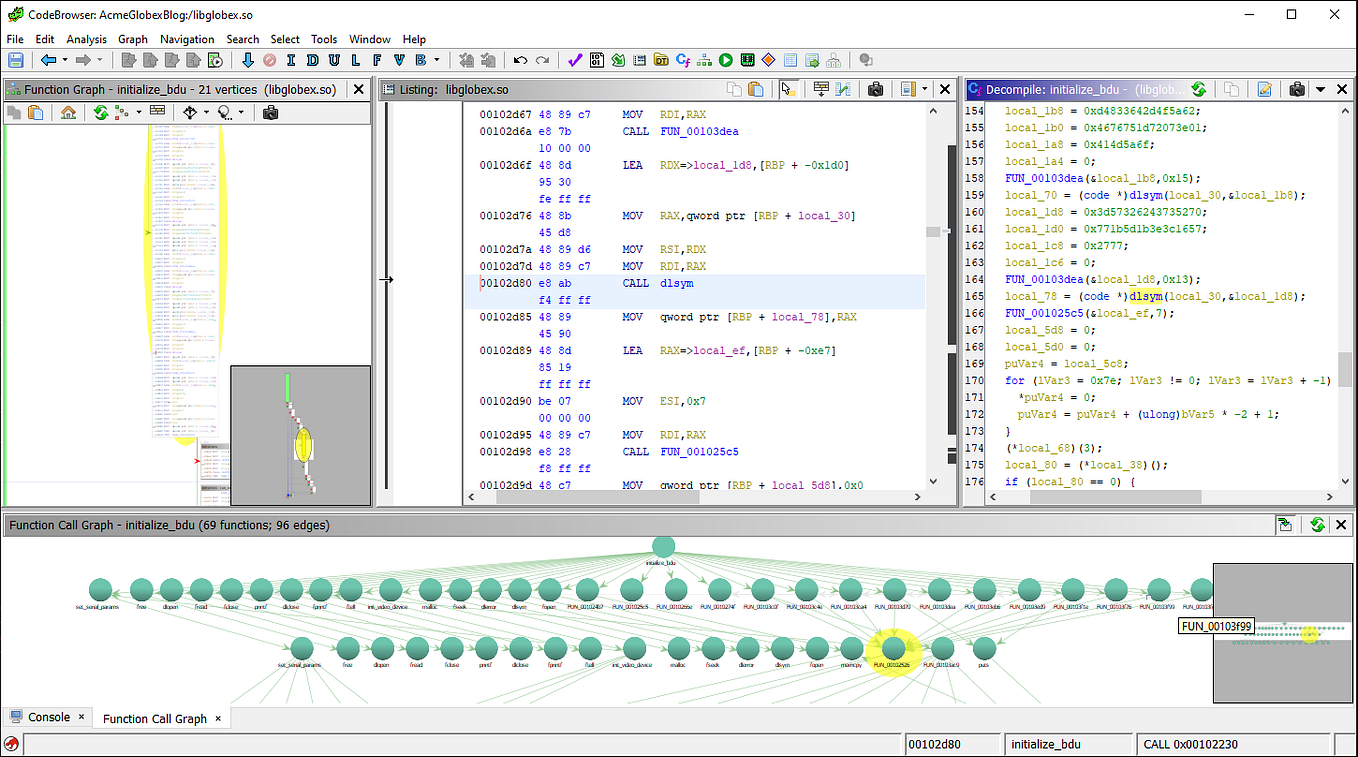Select the initialize_bdu root node in call graph
The height and width of the screenshot is (757, 1358).
[663, 547]
